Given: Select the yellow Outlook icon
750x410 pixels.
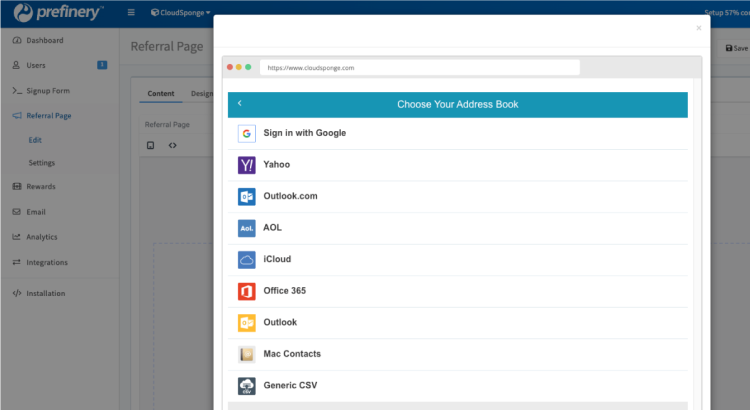Looking at the screenshot, I should [247, 323].
